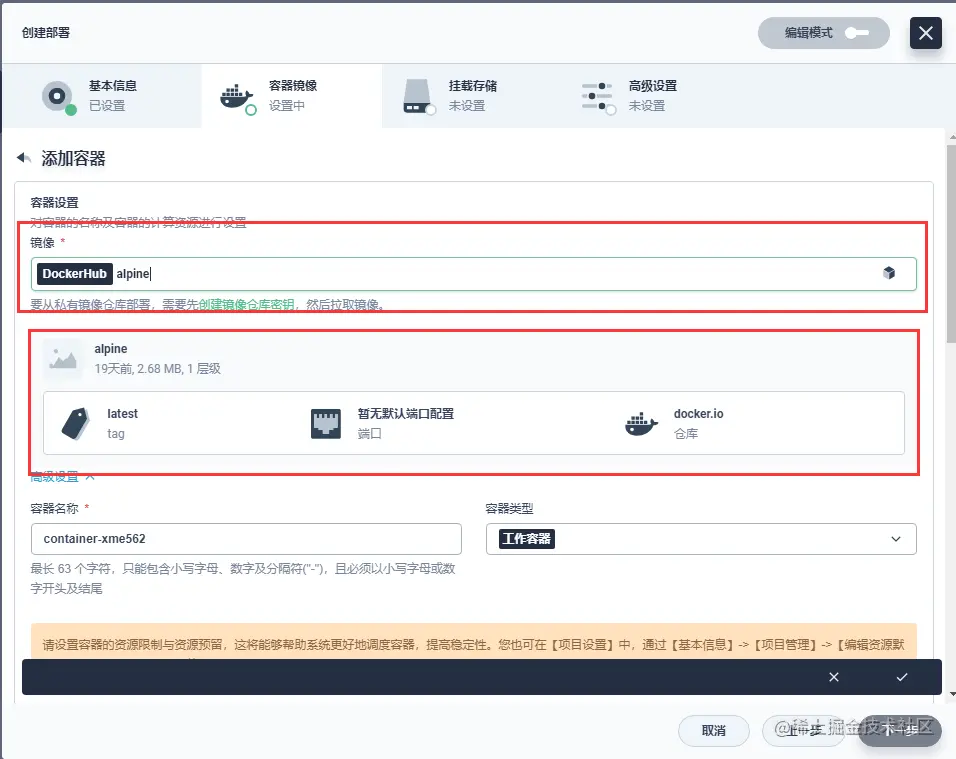Cancel with the X on dark bar
Viewport: 956px width, 759px height.
click(x=833, y=677)
